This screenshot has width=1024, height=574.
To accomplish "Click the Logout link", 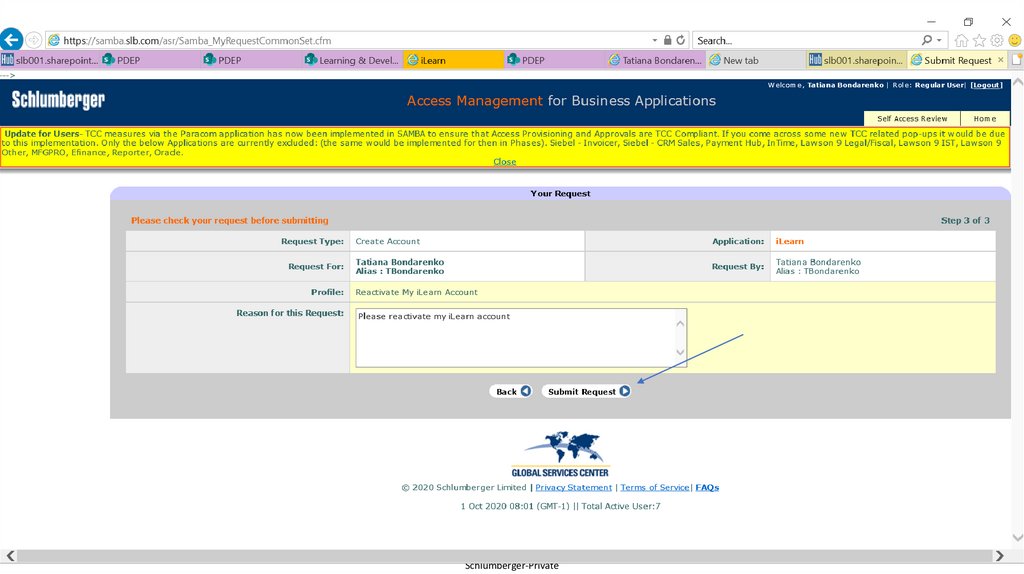I will pyautogui.click(x=986, y=85).
